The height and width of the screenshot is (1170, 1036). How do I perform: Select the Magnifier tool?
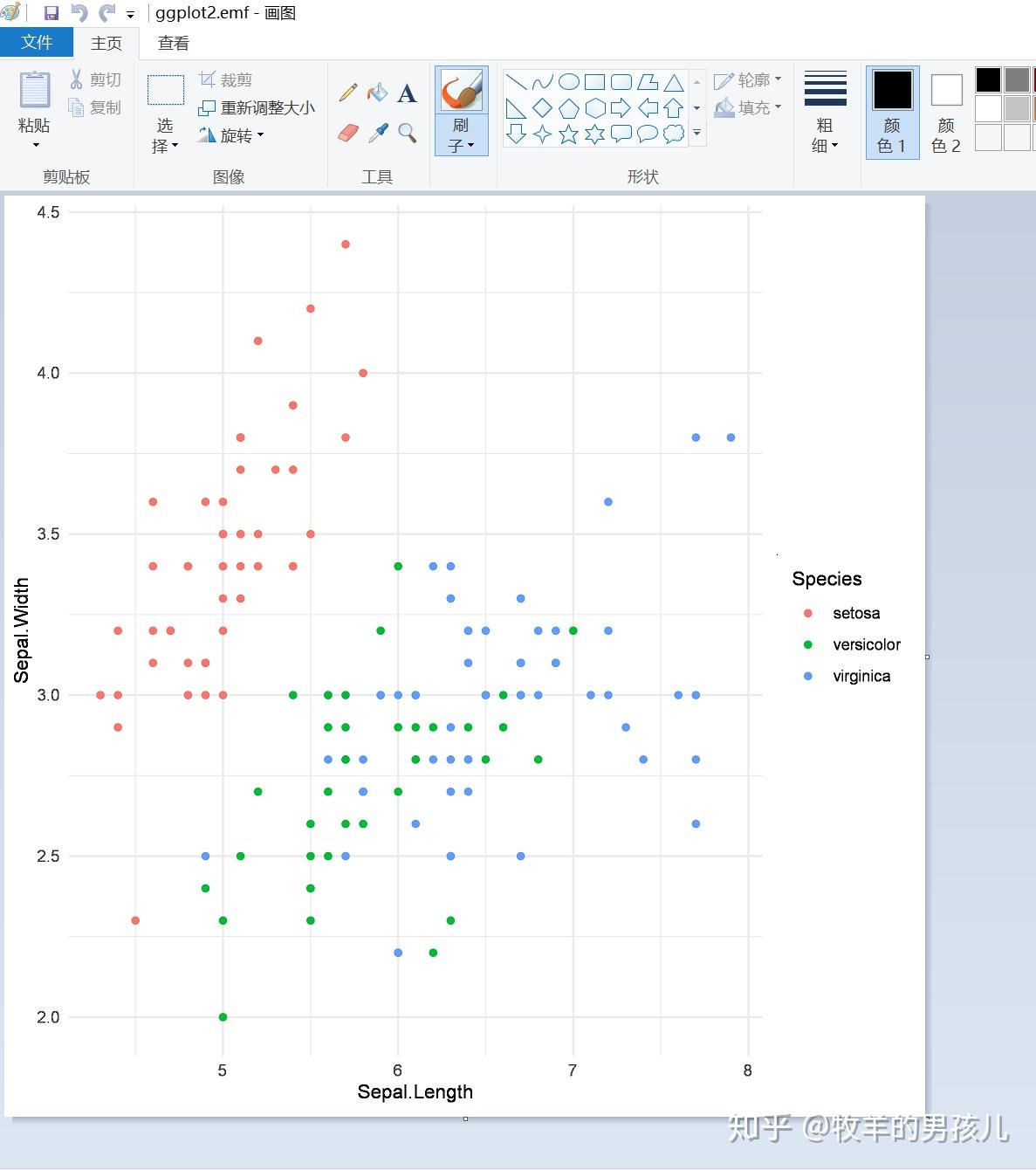(407, 133)
